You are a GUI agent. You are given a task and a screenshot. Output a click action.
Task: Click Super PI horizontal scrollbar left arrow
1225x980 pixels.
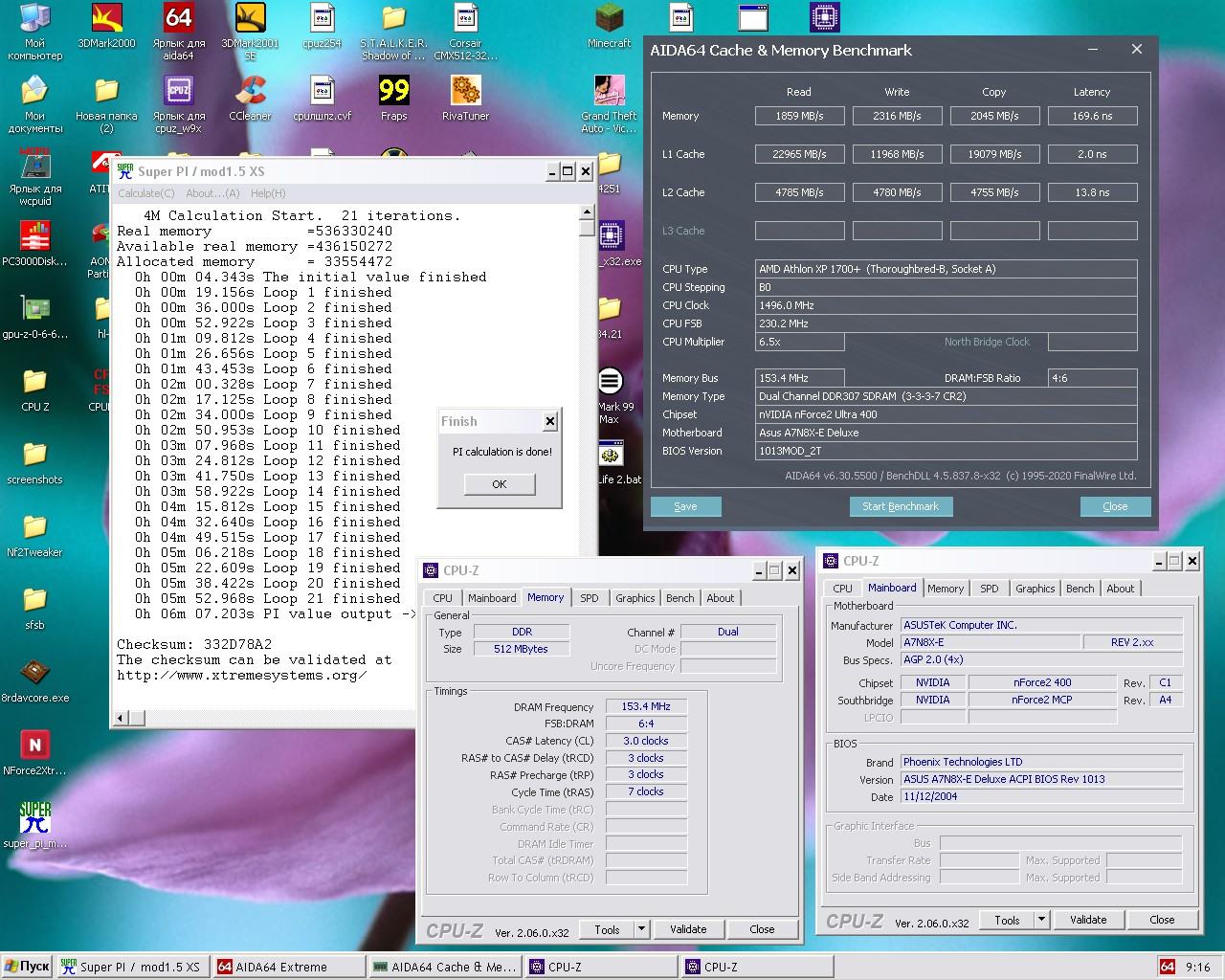pos(122,718)
